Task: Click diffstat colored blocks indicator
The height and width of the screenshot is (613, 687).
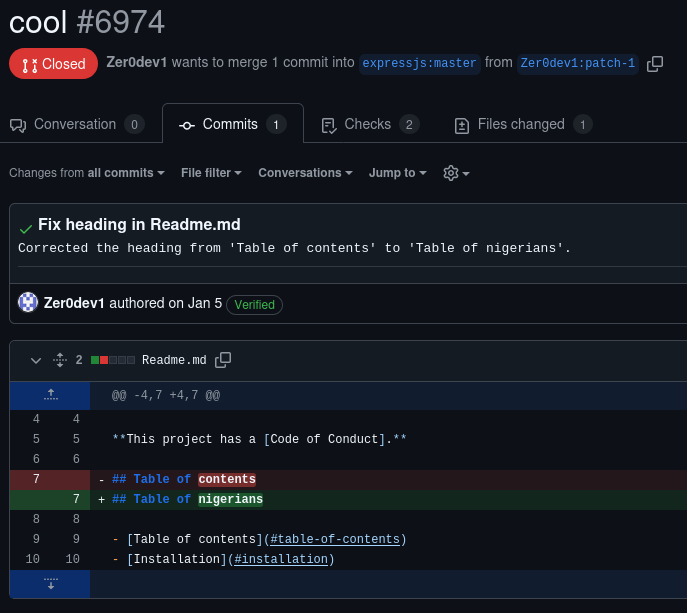Action: 113,360
